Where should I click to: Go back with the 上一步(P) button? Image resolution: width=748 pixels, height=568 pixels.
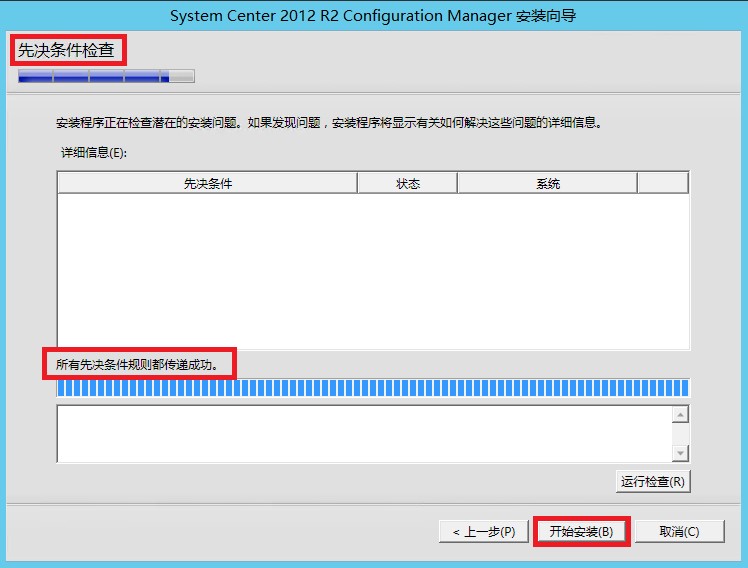pos(484,531)
